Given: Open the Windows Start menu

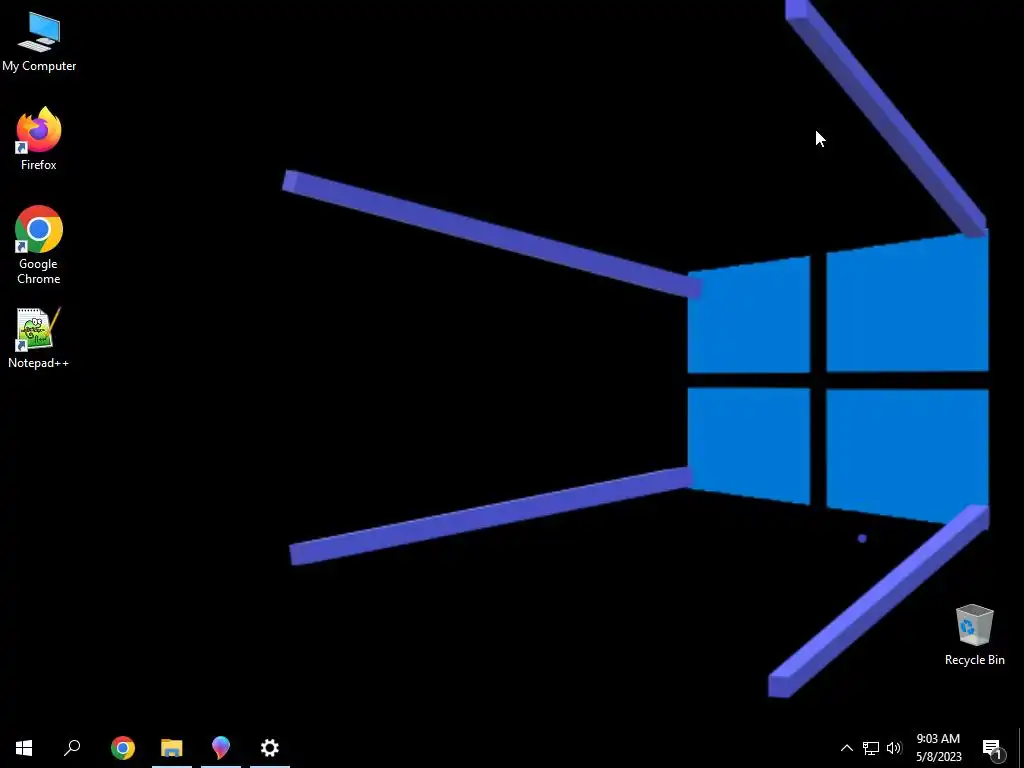Looking at the screenshot, I should tap(24, 748).
